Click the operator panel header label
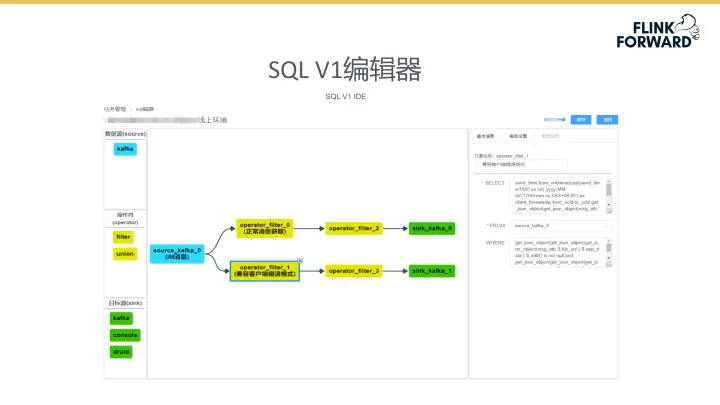Screen dimensions: 720x405 (x=125, y=219)
